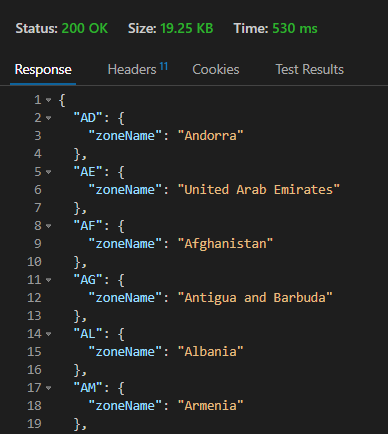Click line number 19 in the gutter
The image size is (388, 434).
pos(34,424)
